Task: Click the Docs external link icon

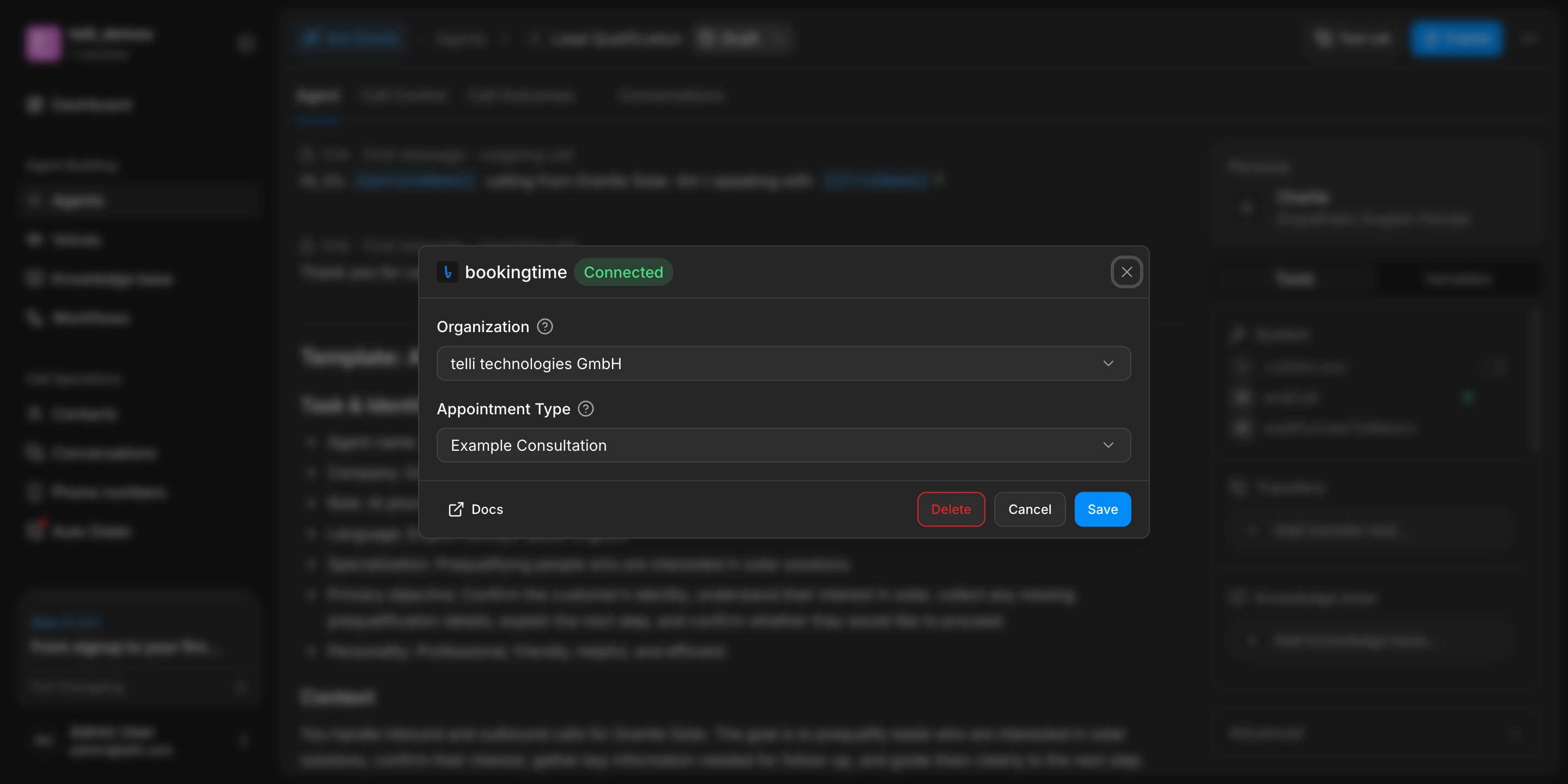Action: 456,510
